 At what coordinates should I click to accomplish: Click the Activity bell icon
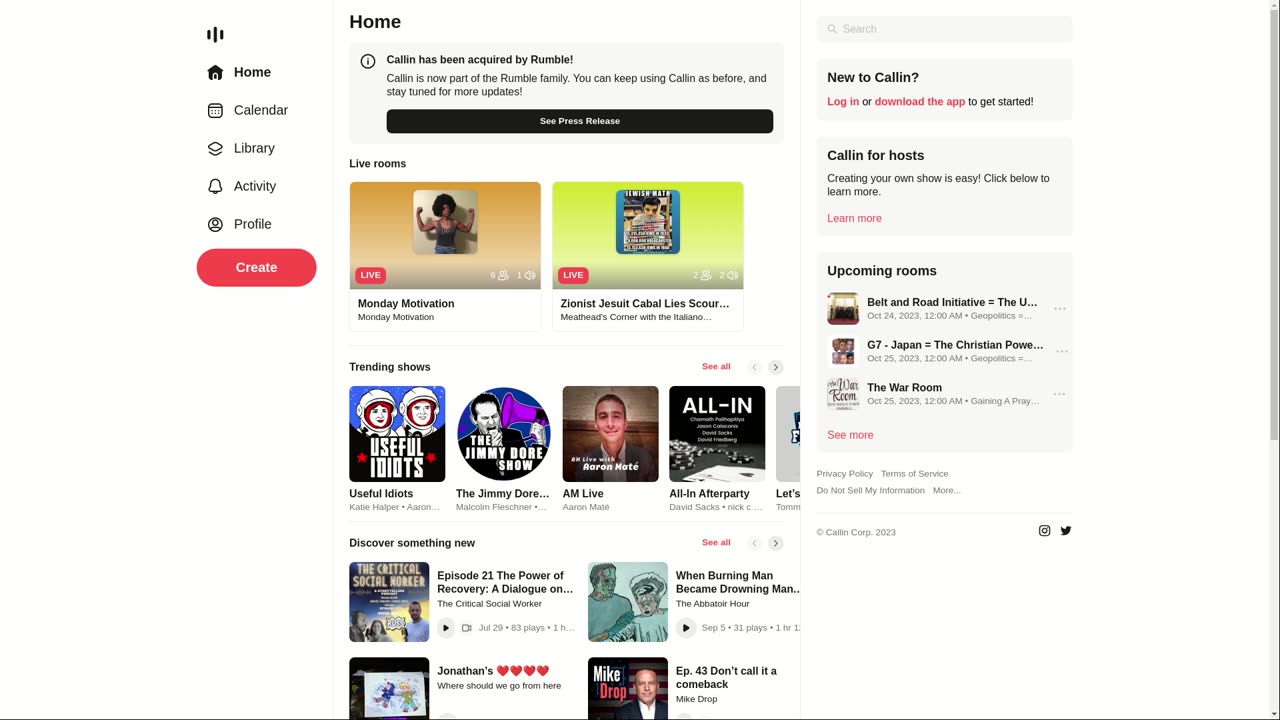tap(215, 186)
